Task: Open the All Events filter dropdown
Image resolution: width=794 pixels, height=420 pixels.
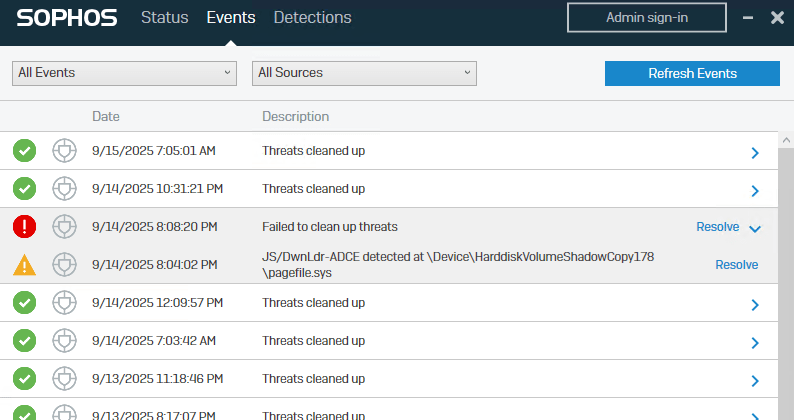Action: (x=124, y=73)
